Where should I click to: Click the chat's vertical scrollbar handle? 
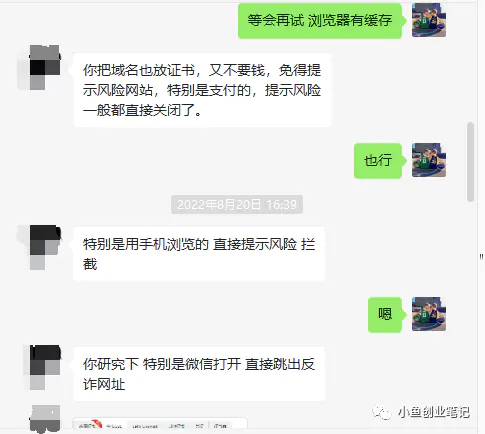(470, 162)
